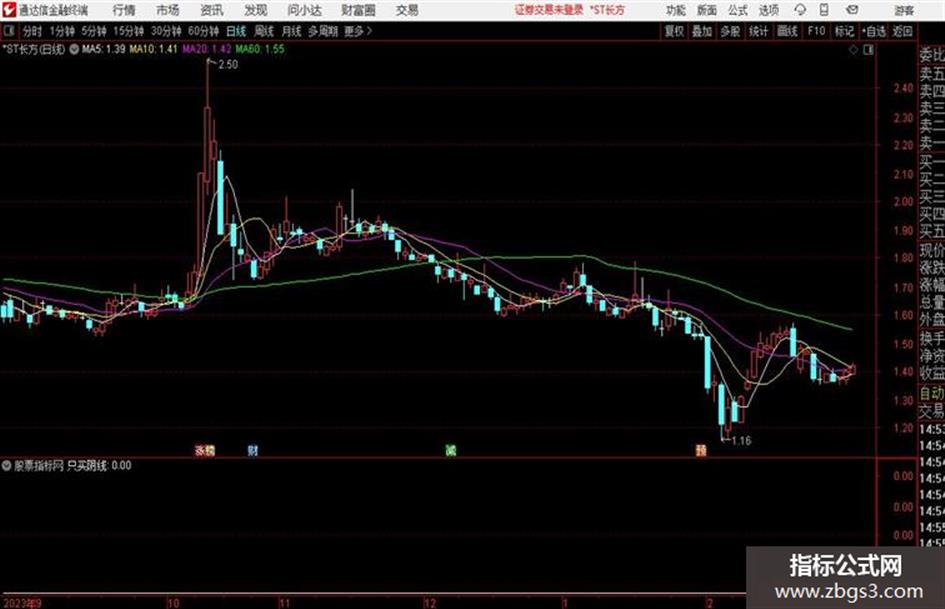The height and width of the screenshot is (609, 945).
Task: Toggle +自选 watchlist button
Action: coord(874,31)
